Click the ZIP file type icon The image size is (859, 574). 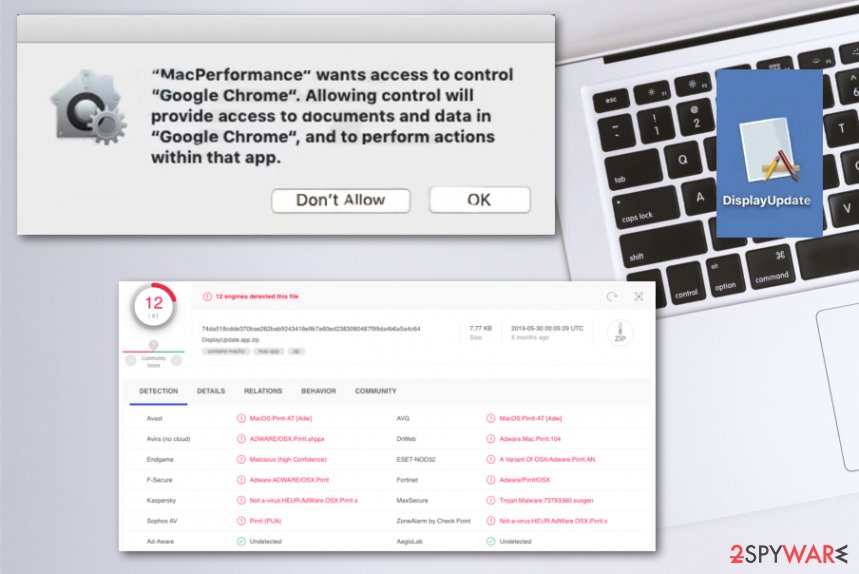point(620,332)
